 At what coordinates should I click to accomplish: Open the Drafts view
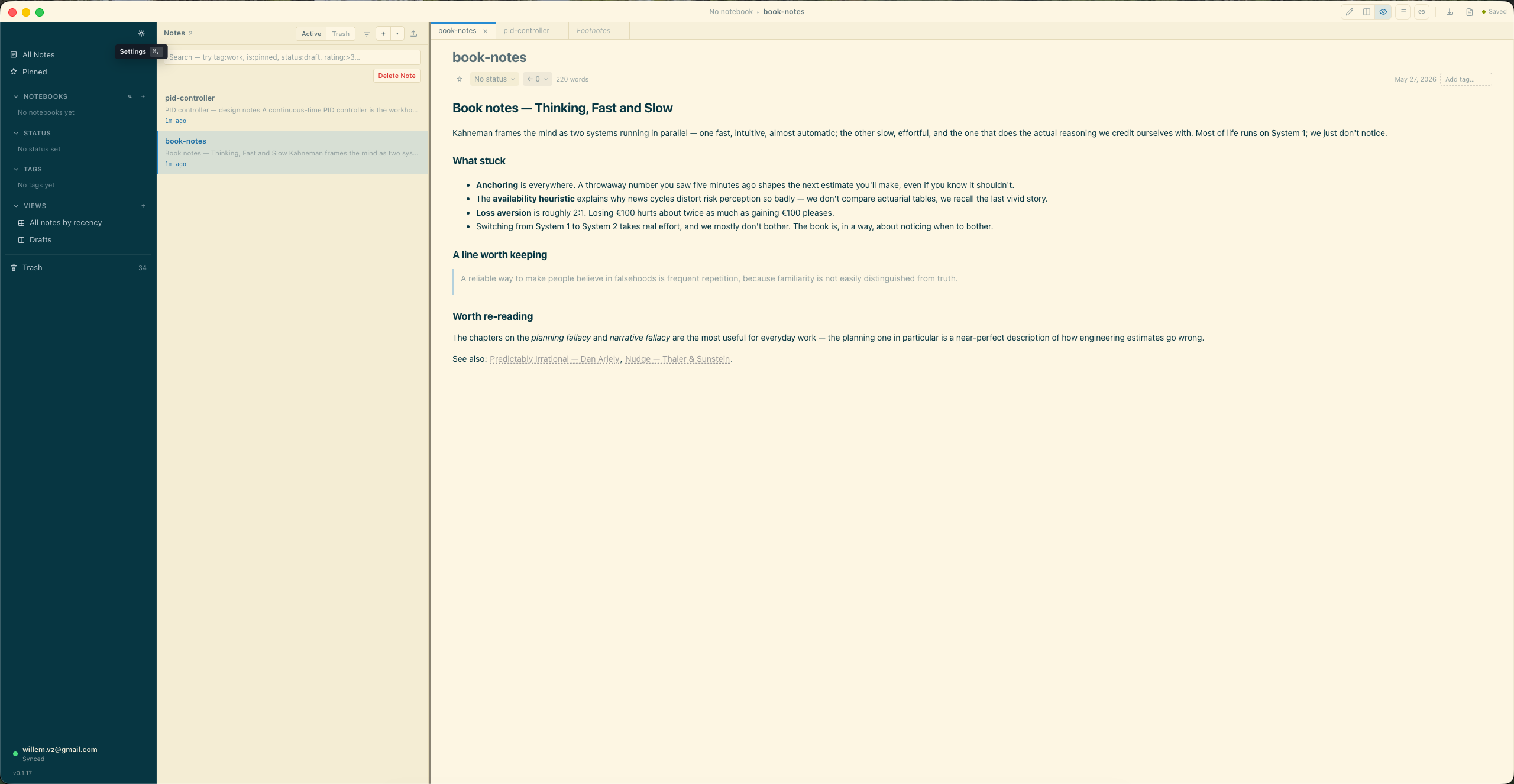[78, 240]
